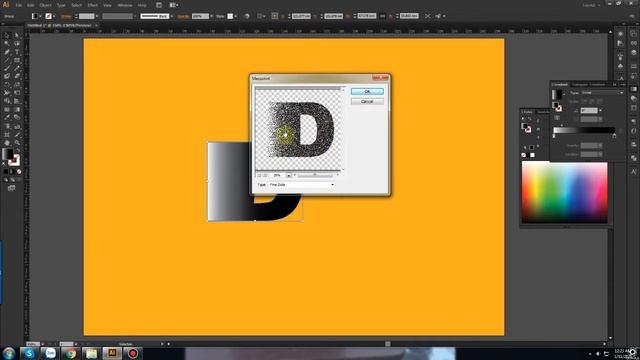The height and width of the screenshot is (360, 640).
Task: Select the Eyedropper tool
Action: (7, 118)
